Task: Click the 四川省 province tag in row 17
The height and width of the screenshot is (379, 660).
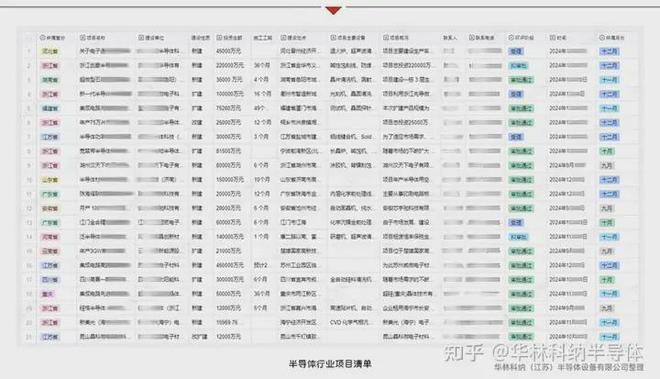Action: (x=50, y=280)
